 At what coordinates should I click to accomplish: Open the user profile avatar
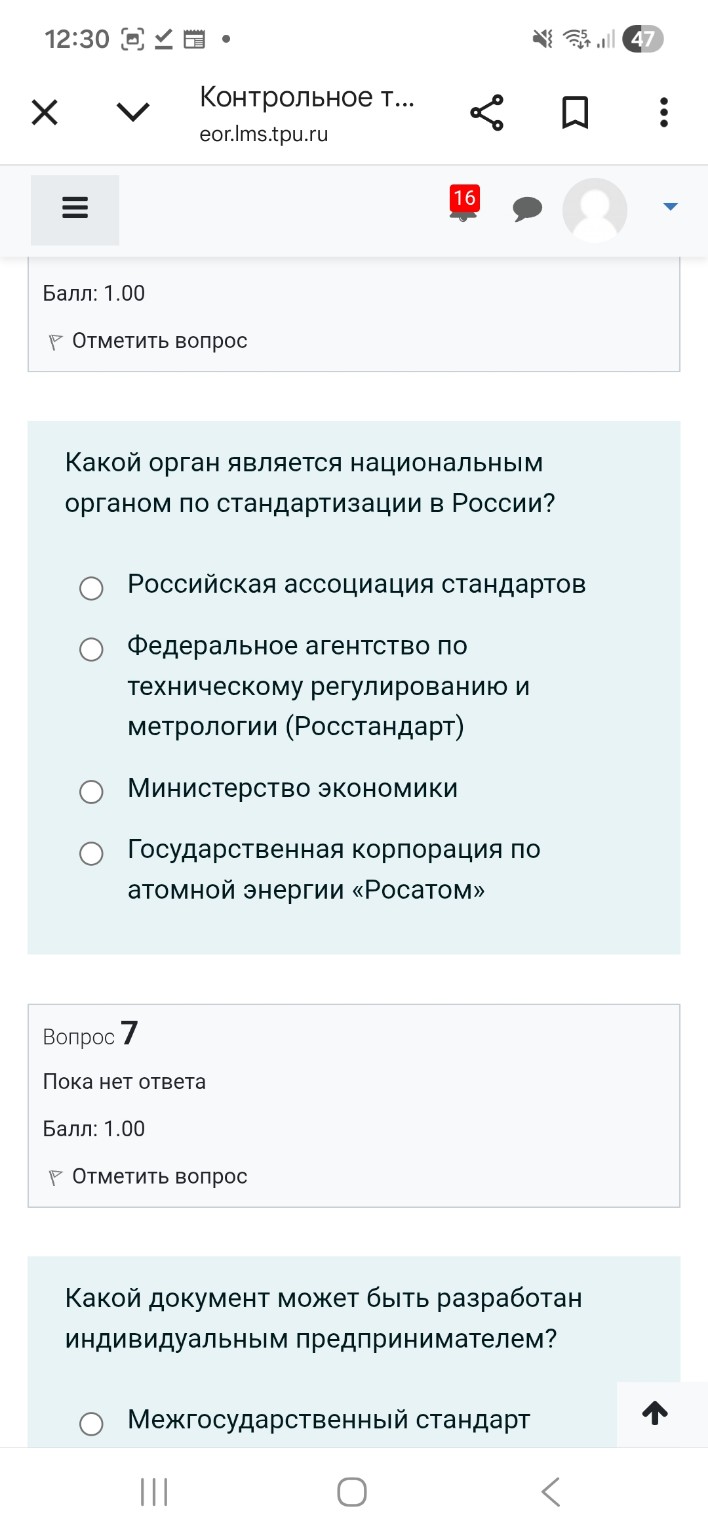click(x=595, y=210)
